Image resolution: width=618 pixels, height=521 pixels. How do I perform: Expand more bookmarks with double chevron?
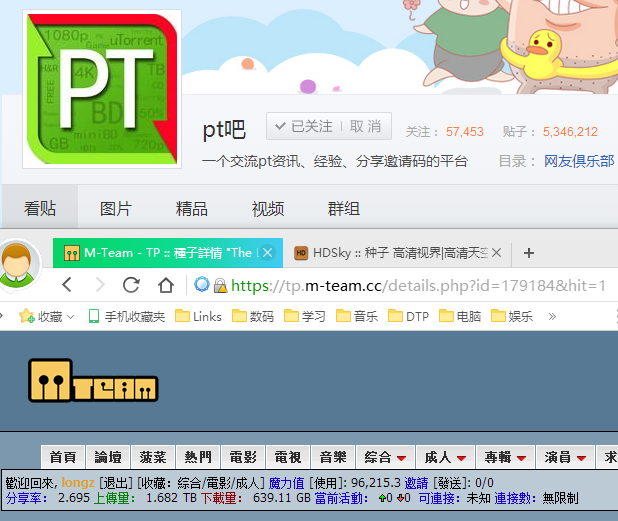click(x=552, y=316)
